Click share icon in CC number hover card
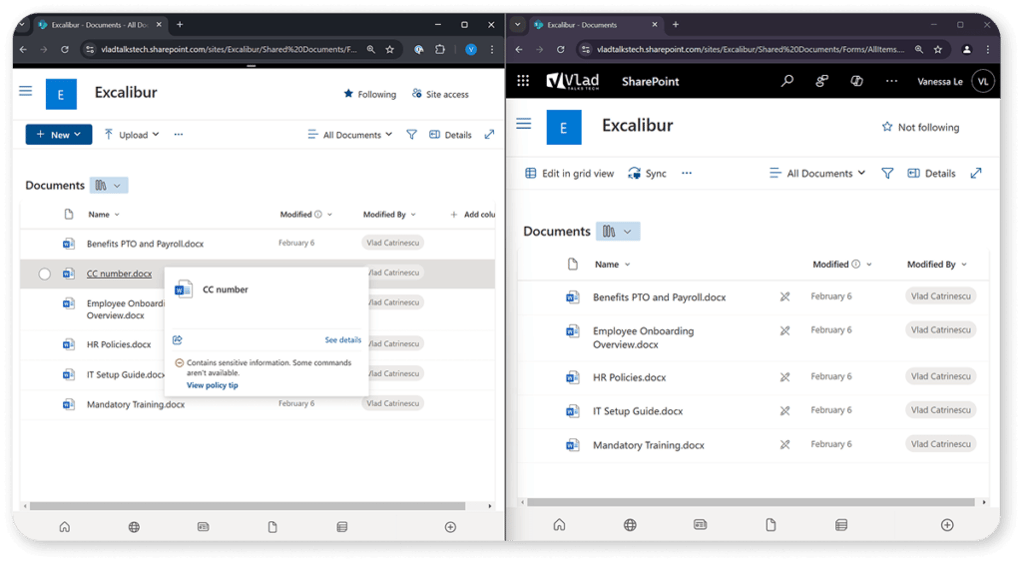Screen dimensions: 1022x562 point(177,340)
